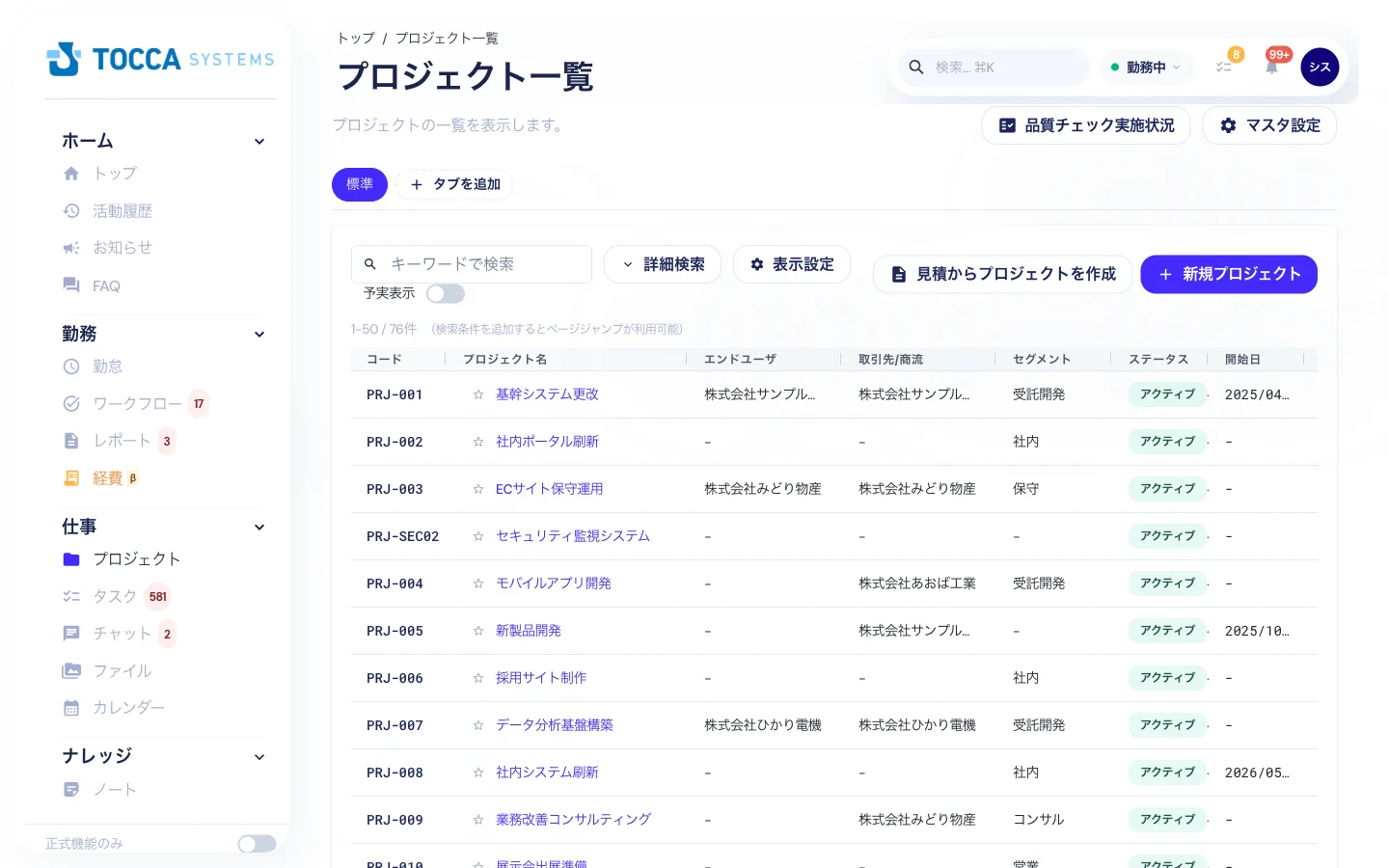The image size is (1389, 868).
Task: Open header task checklist icon with badge 8
Action: coord(1224,68)
